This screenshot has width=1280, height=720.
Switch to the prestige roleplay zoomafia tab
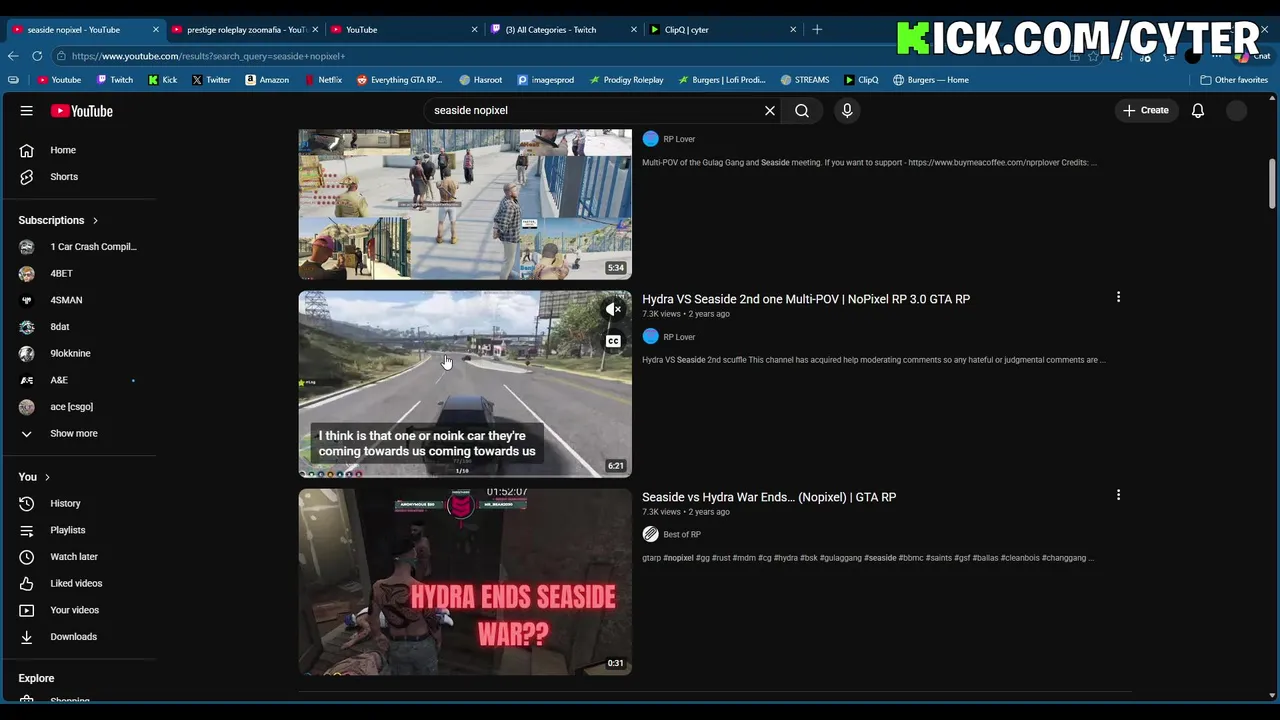tap(247, 29)
